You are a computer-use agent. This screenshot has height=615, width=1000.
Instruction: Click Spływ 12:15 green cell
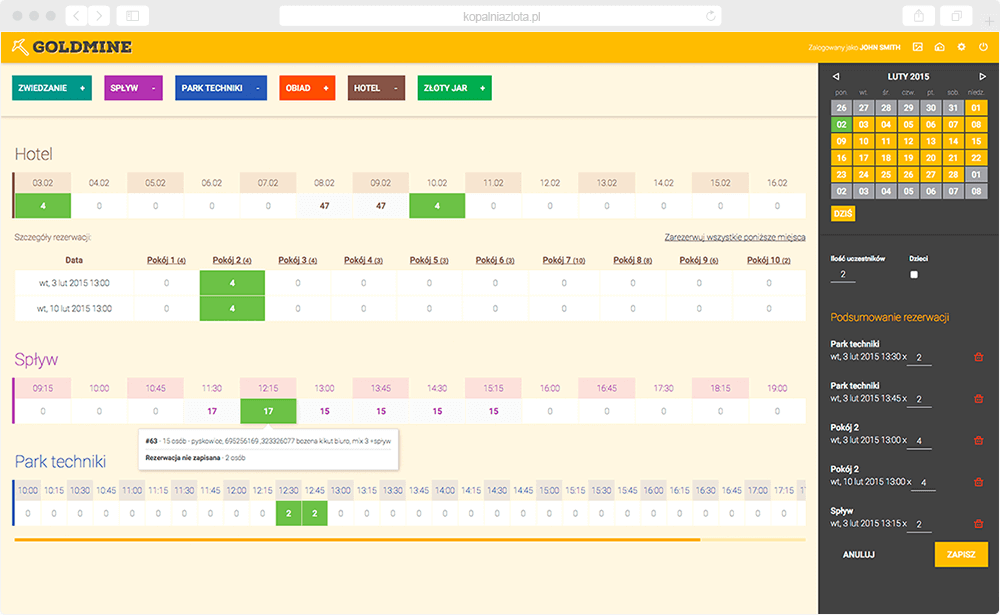268,411
